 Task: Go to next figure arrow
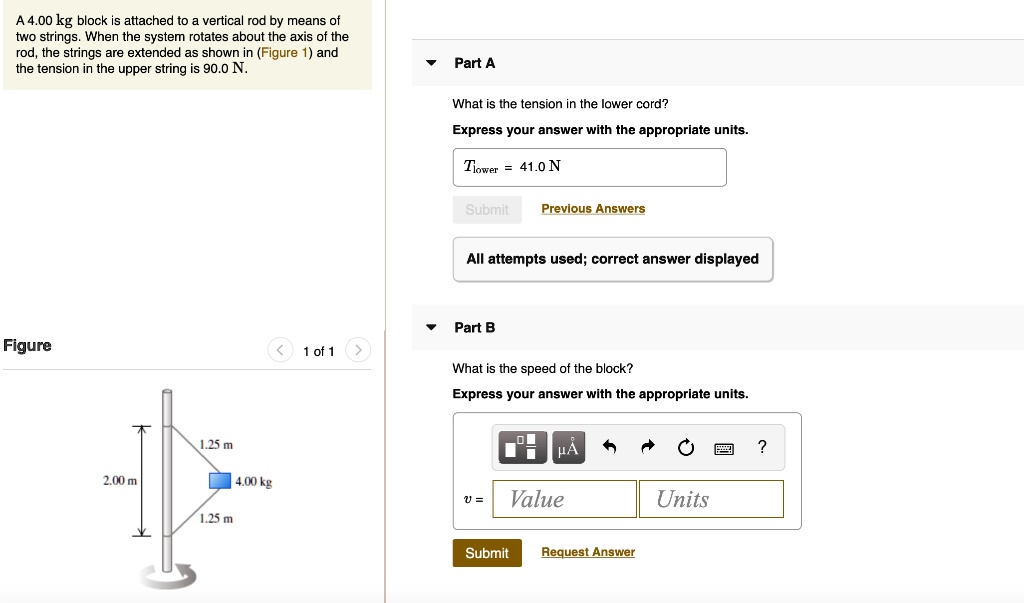[358, 350]
